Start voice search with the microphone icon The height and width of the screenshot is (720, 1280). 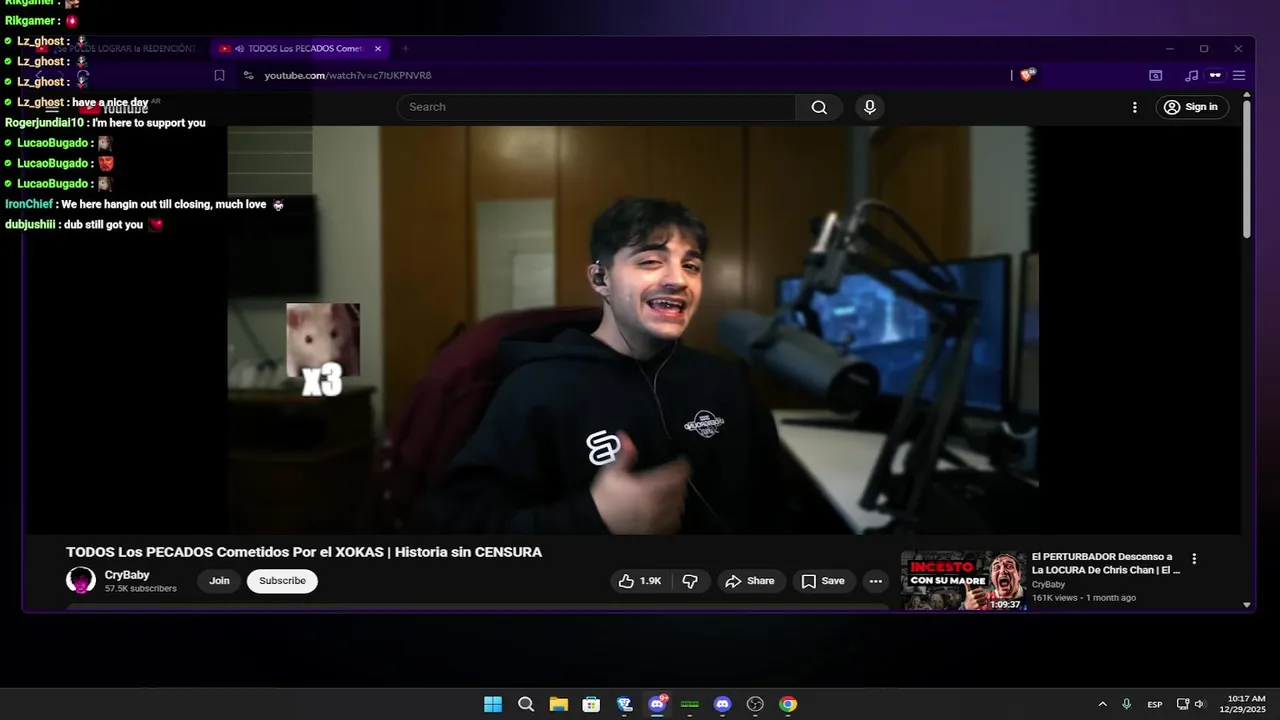point(870,107)
